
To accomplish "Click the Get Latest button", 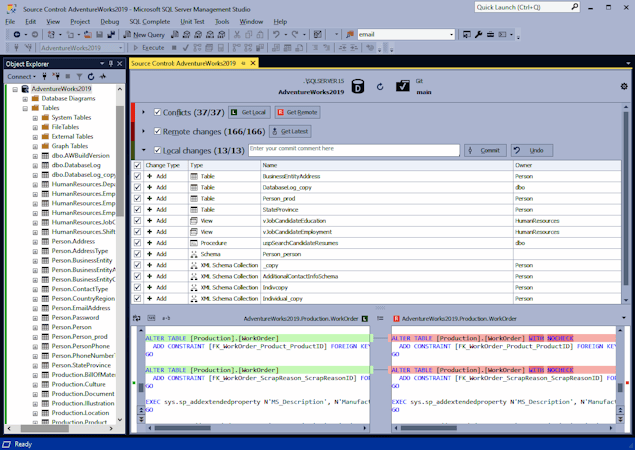I will pos(288,131).
